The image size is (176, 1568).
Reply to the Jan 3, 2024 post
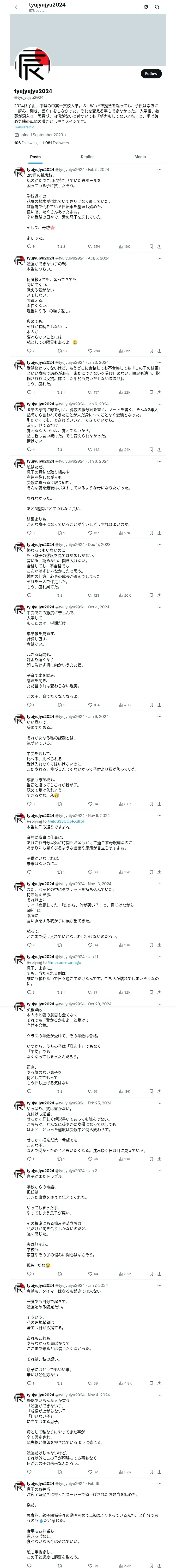pos(29,393)
